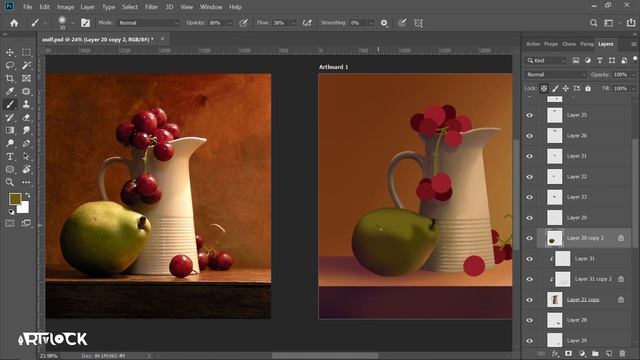This screenshot has height=360, width=640.
Task: Toggle visibility of Layer 22
Action: 529,177
